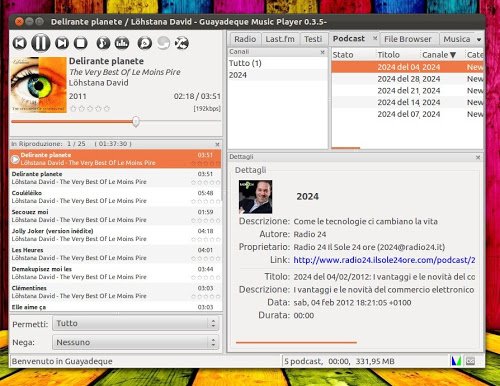This screenshot has width=500, height=386.
Task: Select second Delirante planete playlist entry
Action: tap(115, 178)
